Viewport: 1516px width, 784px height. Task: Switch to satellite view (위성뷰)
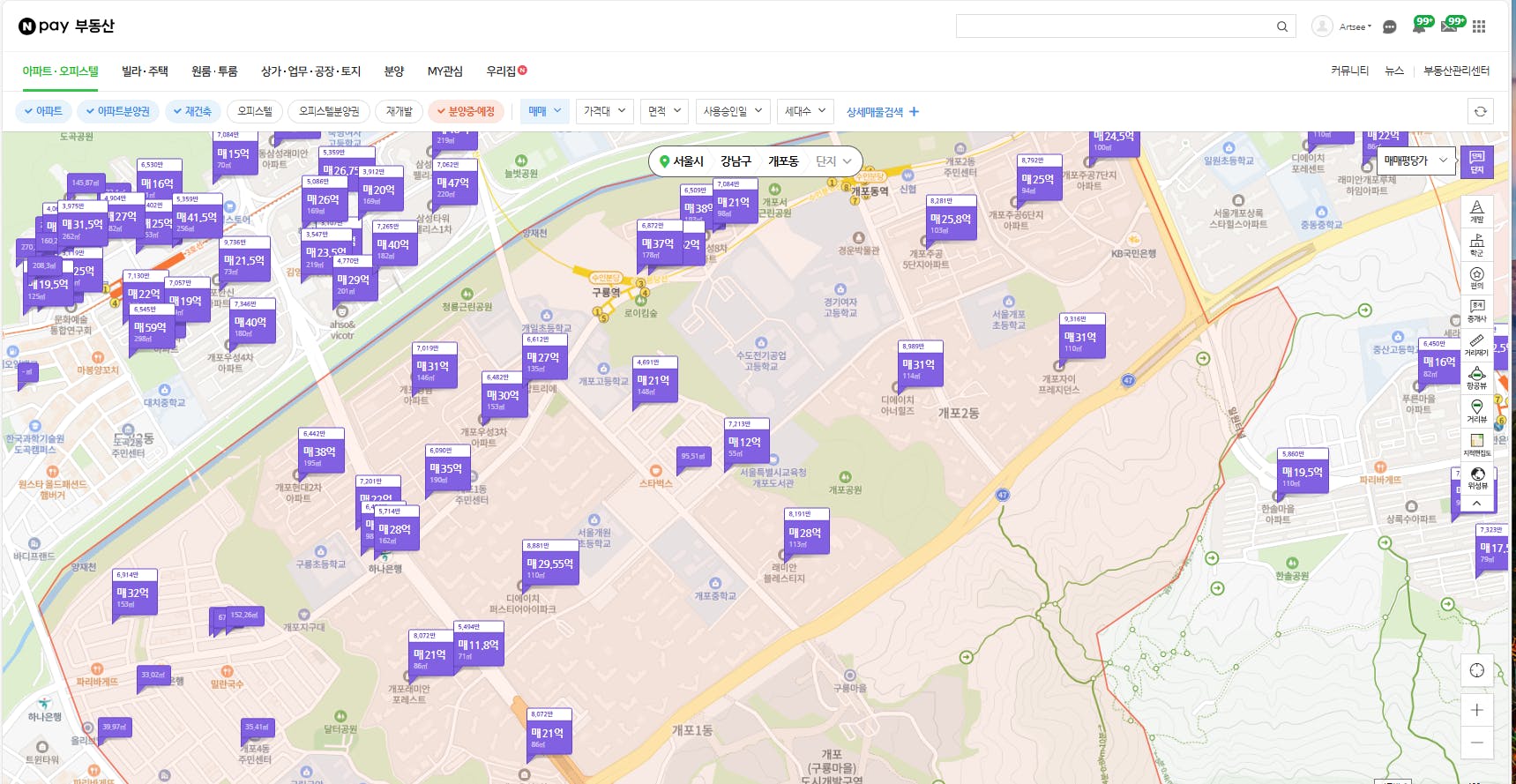coord(1476,478)
